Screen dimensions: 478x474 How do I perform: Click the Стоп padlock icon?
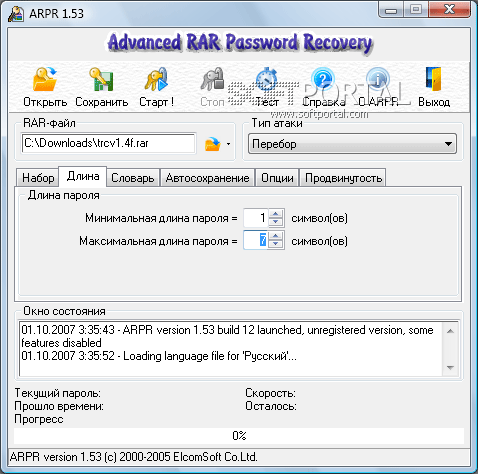tap(212, 79)
